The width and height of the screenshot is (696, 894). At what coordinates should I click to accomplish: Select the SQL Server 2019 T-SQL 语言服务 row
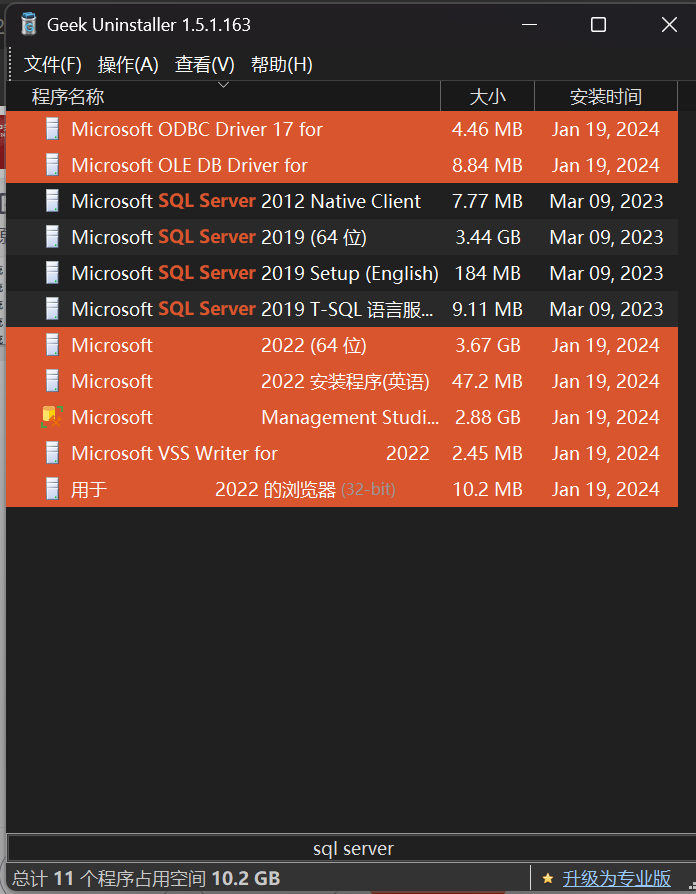click(x=342, y=309)
